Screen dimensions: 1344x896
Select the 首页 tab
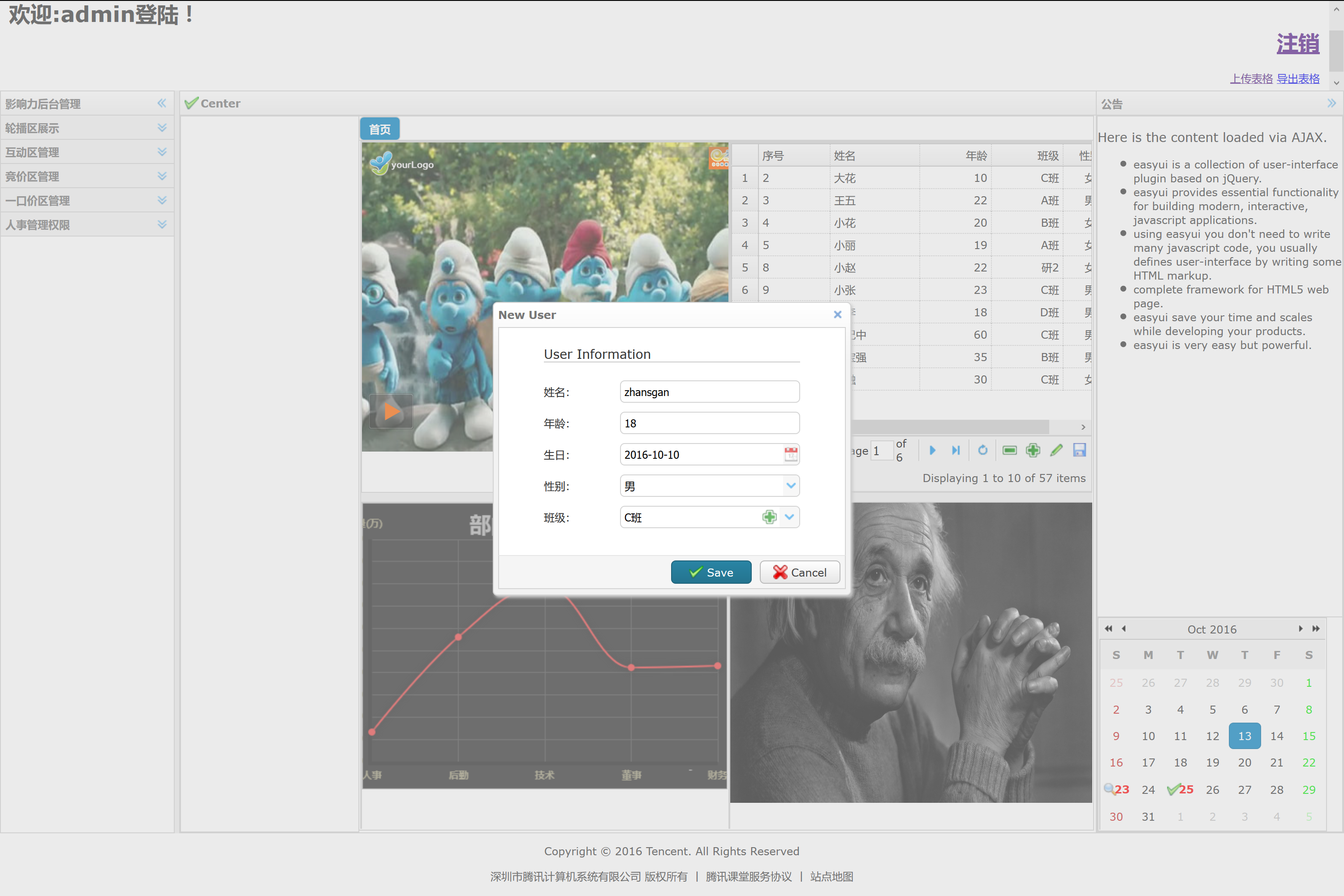click(x=379, y=129)
